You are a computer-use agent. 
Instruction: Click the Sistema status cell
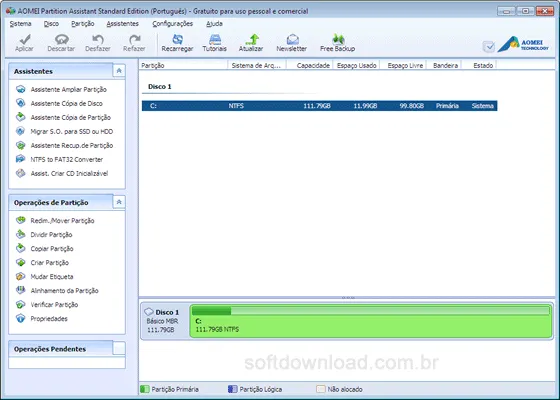(x=482, y=106)
